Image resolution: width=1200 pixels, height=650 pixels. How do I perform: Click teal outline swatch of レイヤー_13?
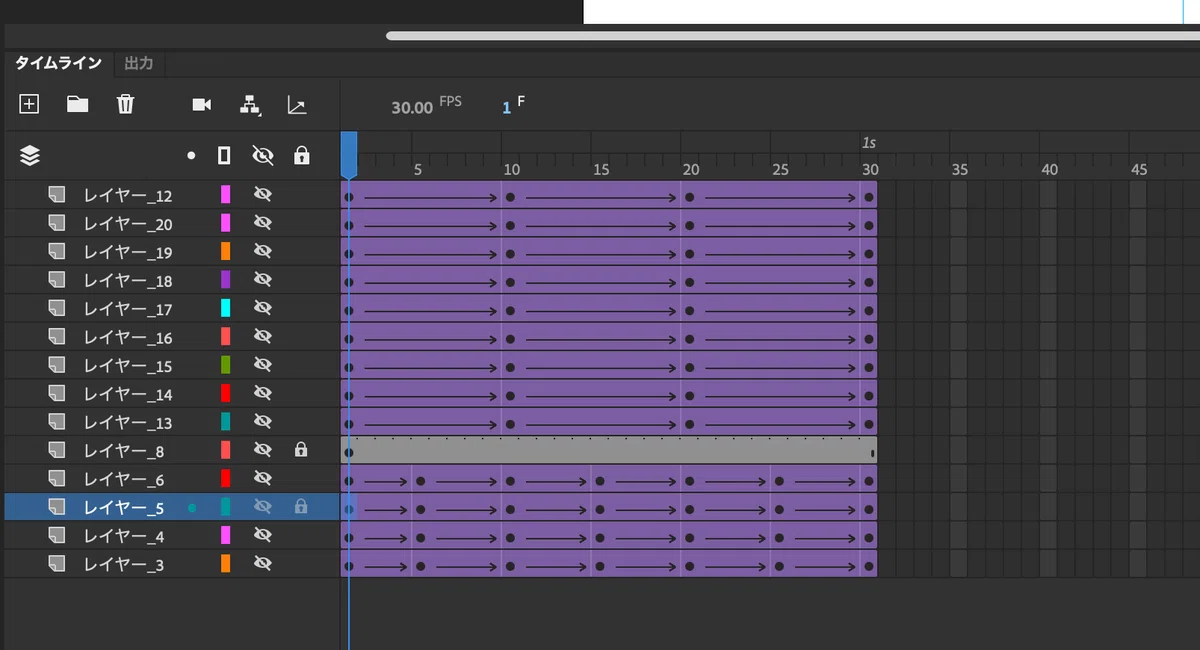226,421
